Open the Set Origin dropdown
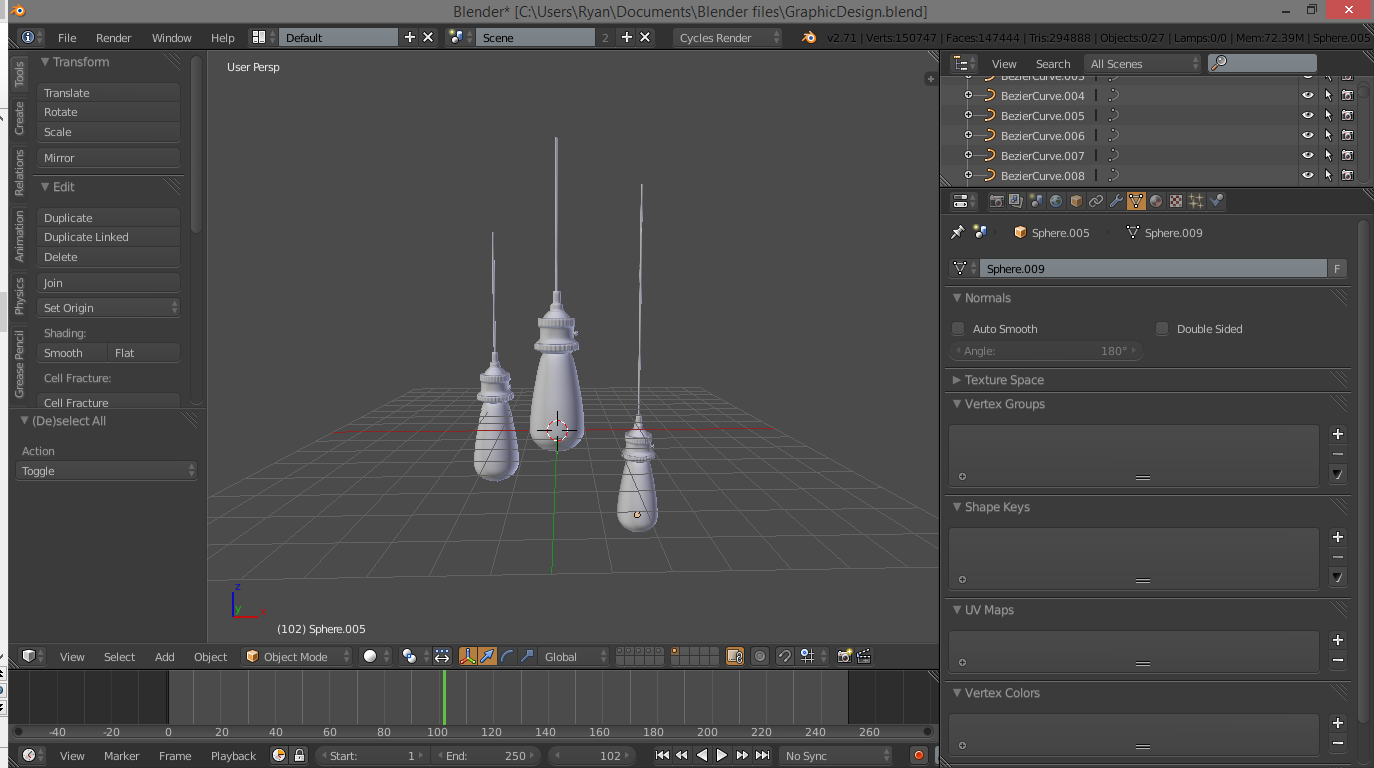This screenshot has width=1374, height=768. [x=109, y=308]
